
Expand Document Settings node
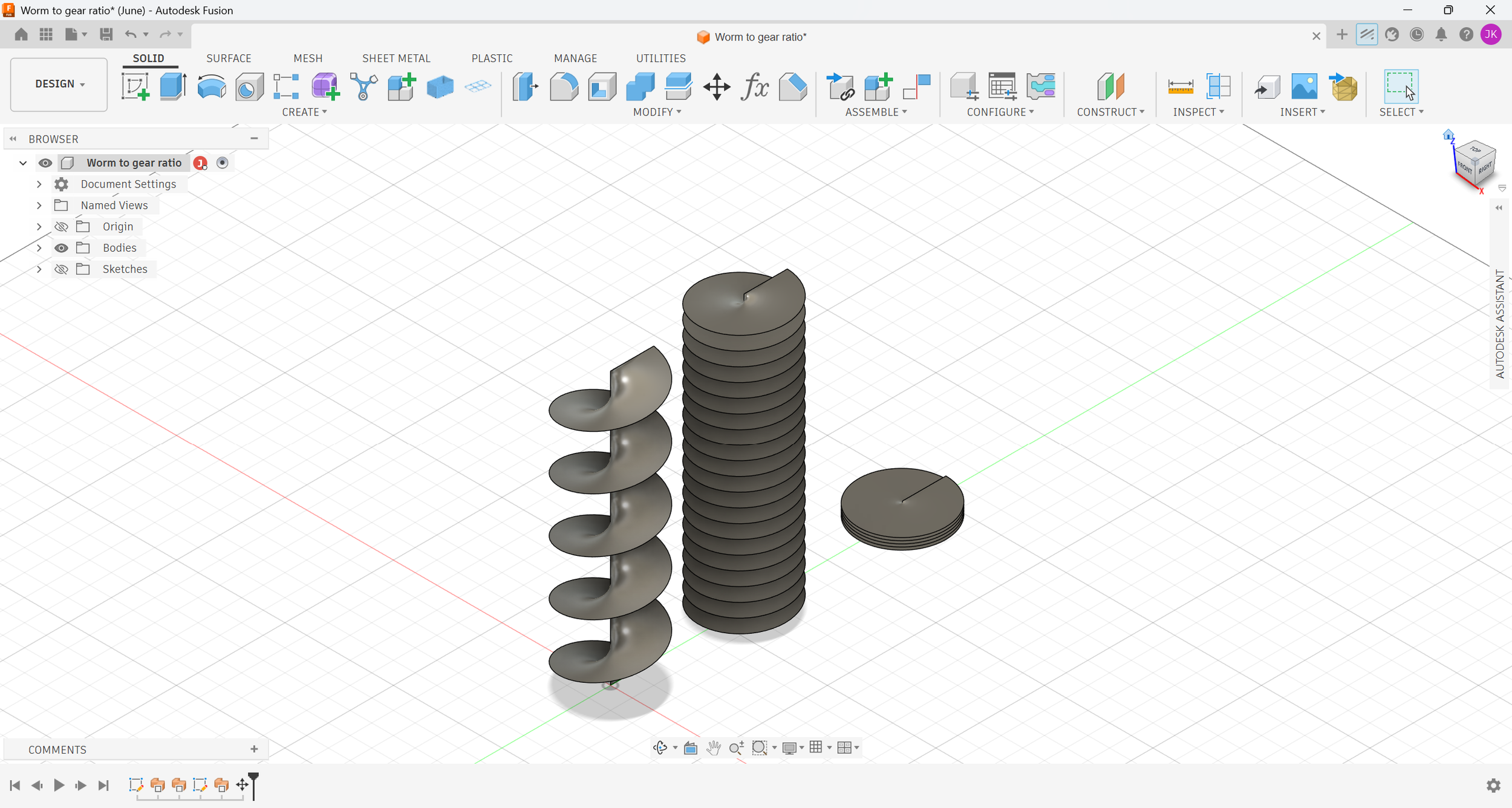39,184
